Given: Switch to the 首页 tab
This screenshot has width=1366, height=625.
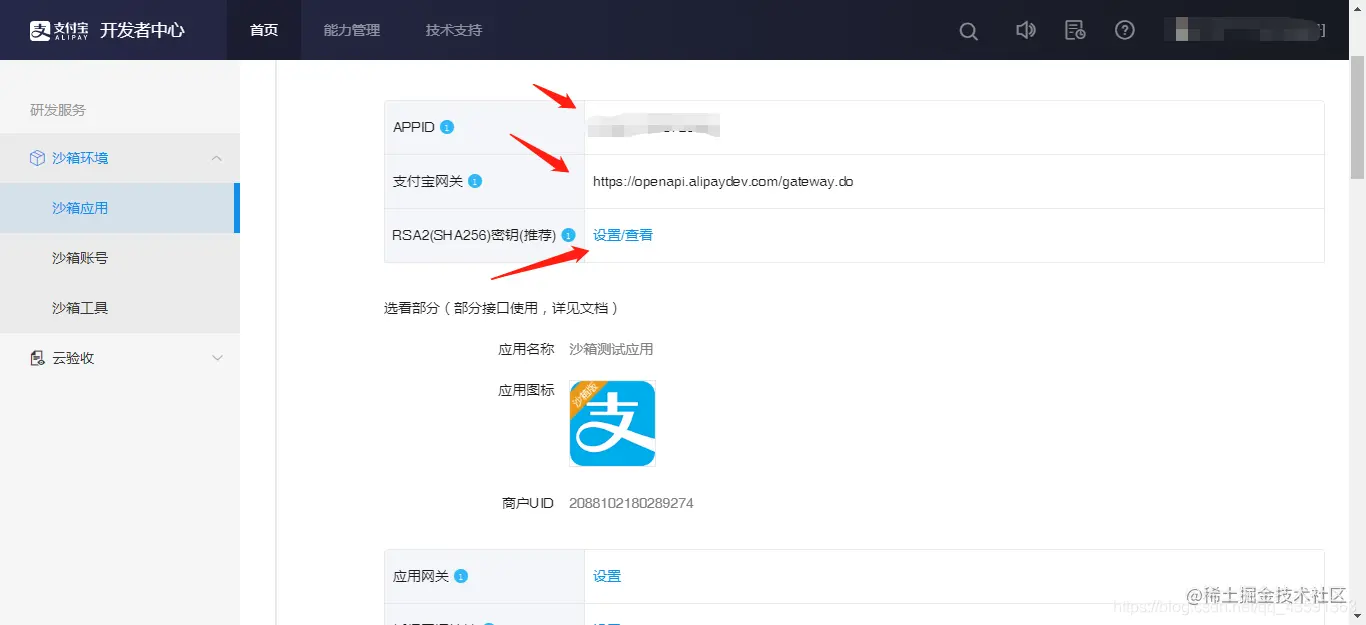Looking at the screenshot, I should pyautogui.click(x=264, y=30).
